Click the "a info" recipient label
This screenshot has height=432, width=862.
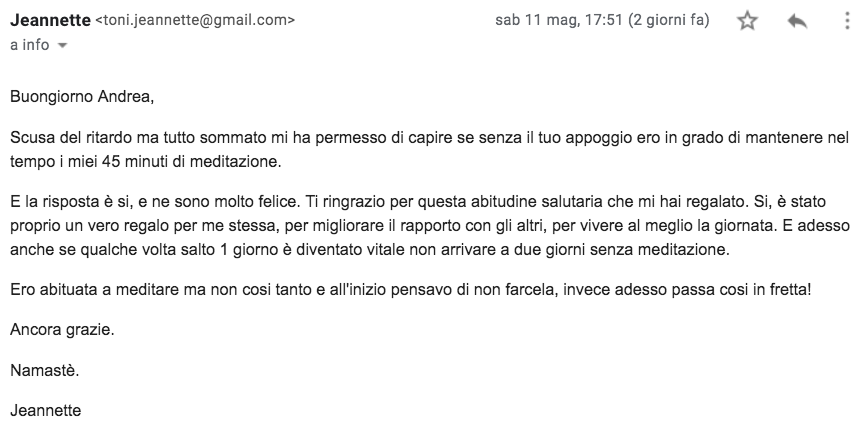point(29,45)
